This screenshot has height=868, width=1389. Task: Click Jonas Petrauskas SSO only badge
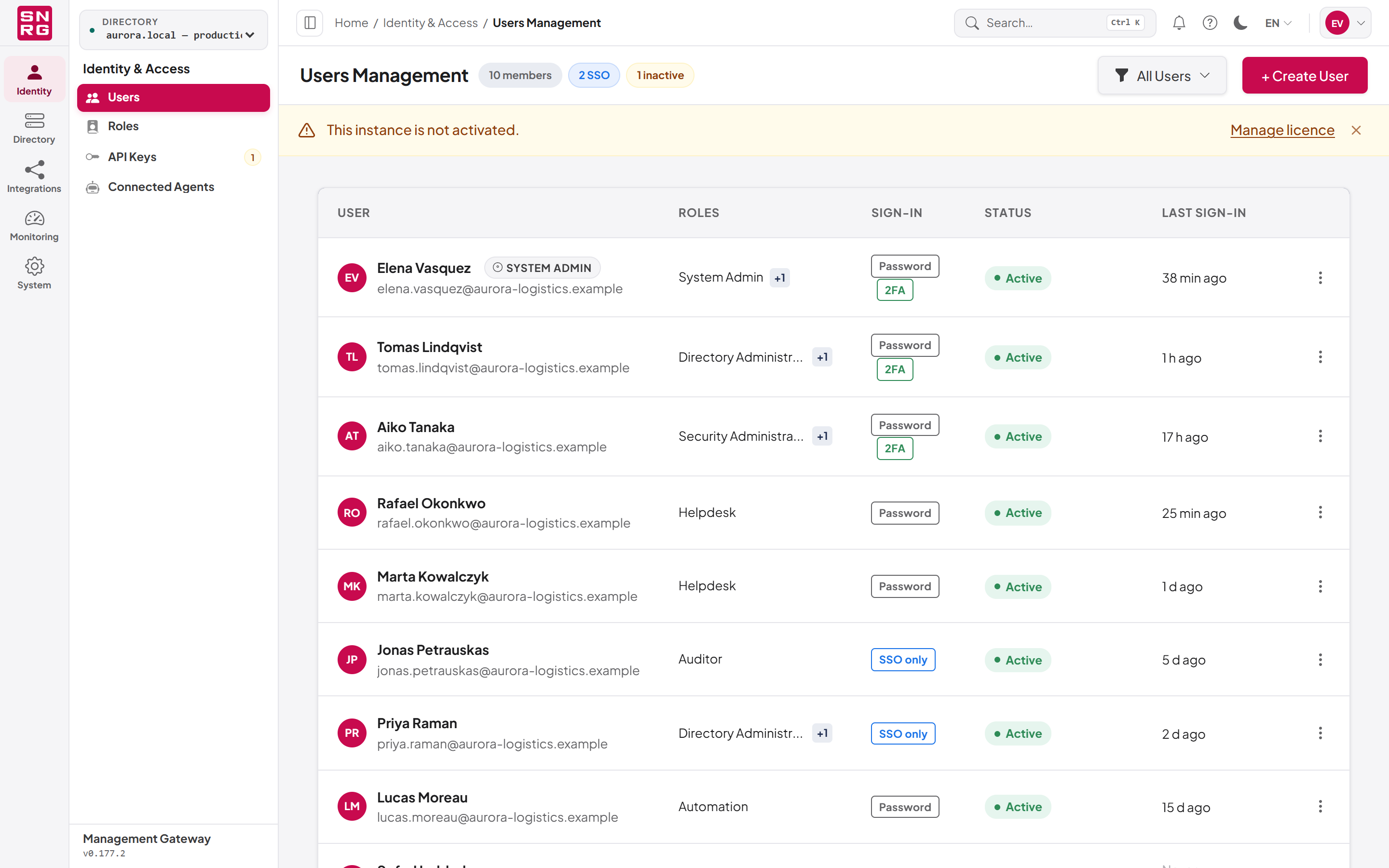[x=903, y=660]
